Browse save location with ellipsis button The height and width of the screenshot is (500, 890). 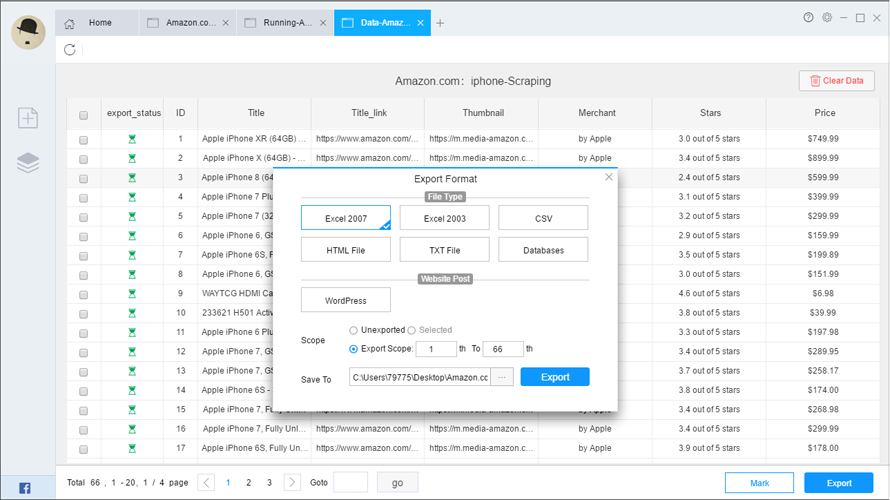503,377
